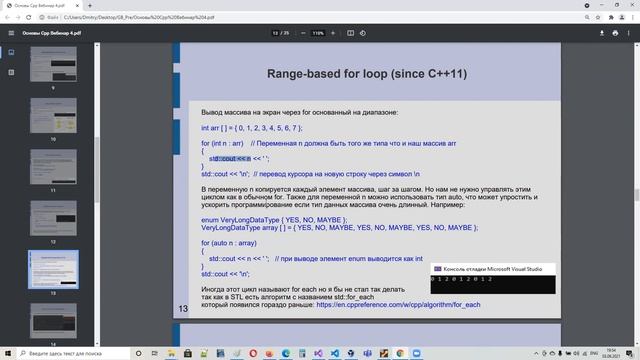
Task: Open File Explorer from the taskbar
Action: tap(171, 353)
